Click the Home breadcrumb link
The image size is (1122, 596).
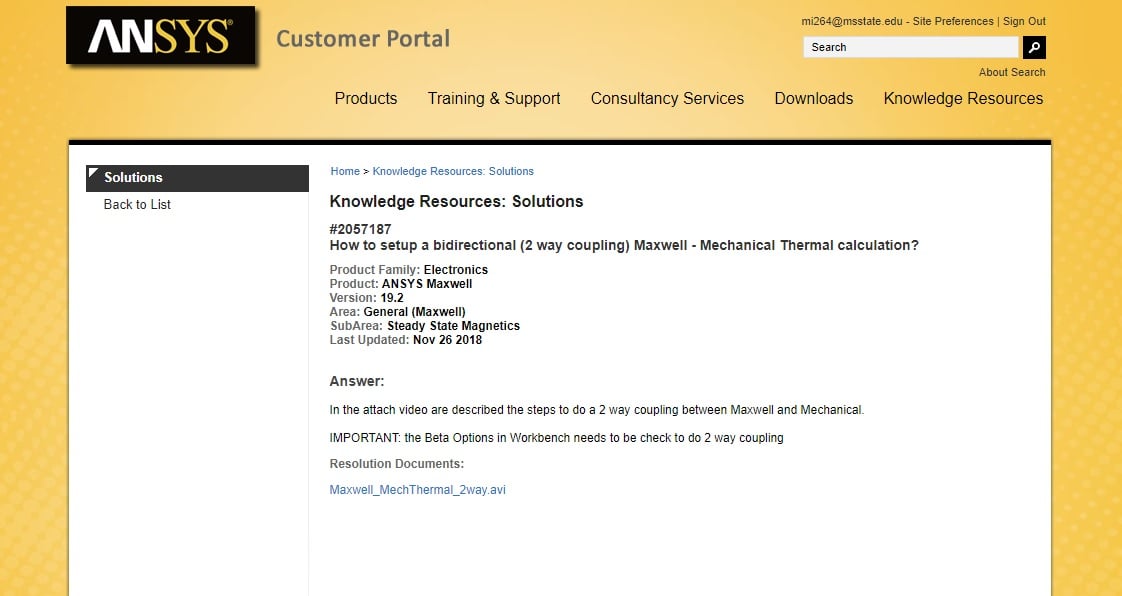point(345,172)
